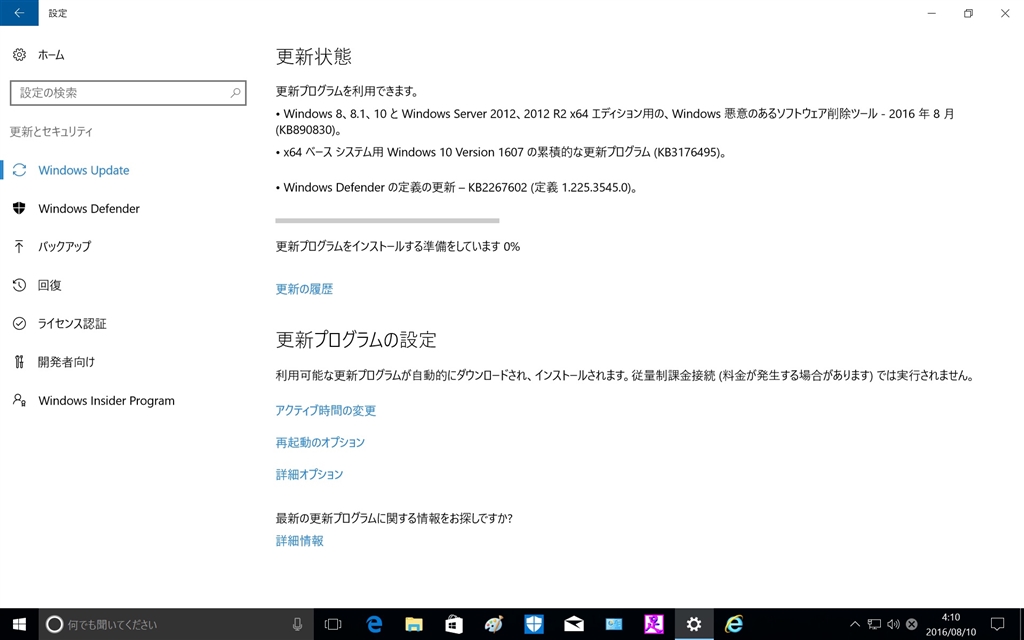Click the Insider Program person icon

[x=20, y=400]
